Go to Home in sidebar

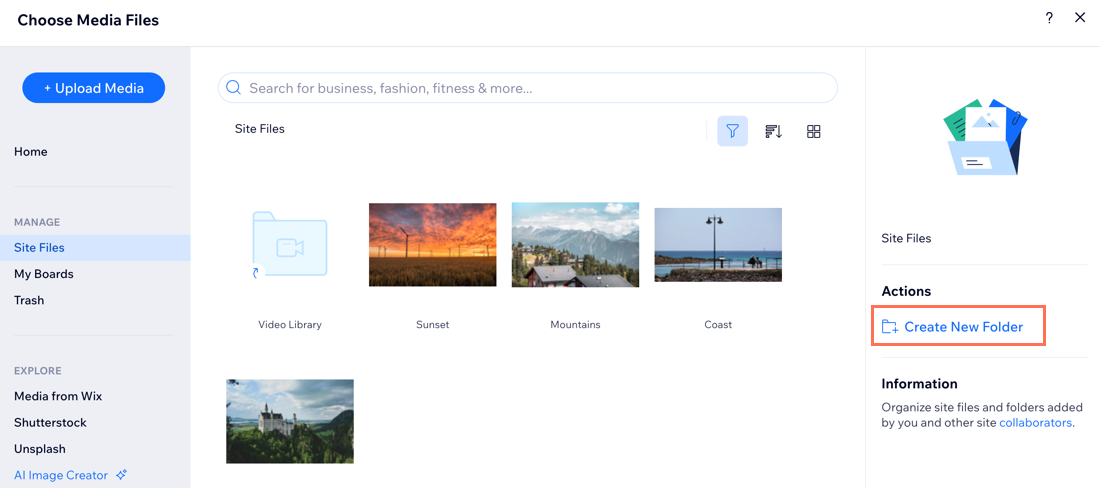(x=31, y=152)
